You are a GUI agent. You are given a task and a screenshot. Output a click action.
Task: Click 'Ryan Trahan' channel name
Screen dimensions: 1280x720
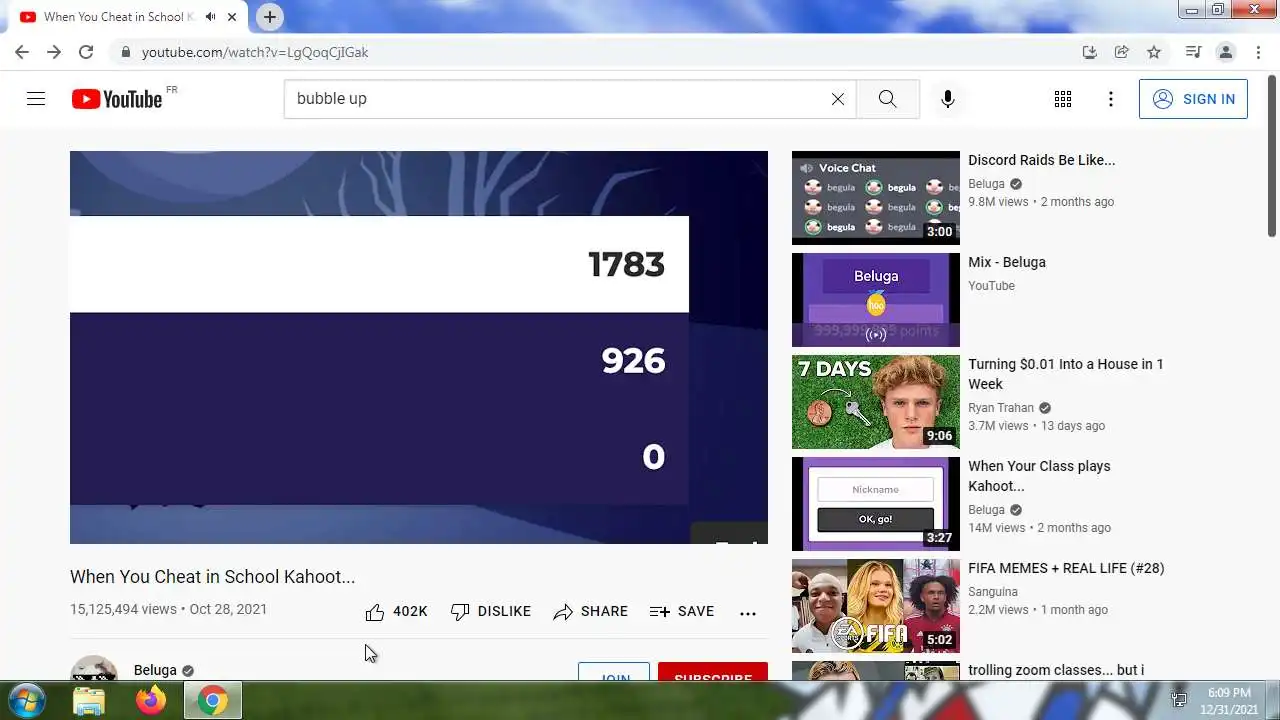pos(1001,408)
